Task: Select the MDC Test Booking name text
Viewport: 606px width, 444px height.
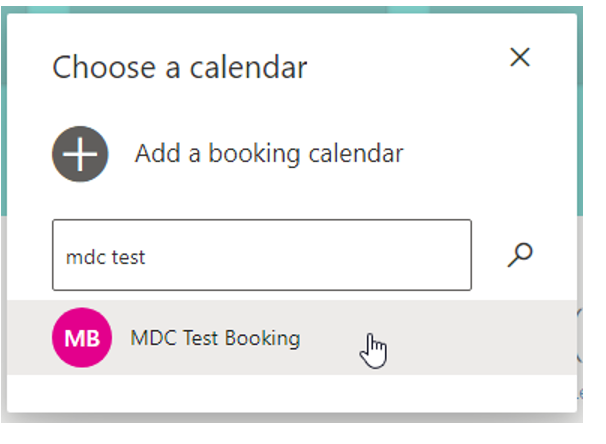Action: click(215, 338)
